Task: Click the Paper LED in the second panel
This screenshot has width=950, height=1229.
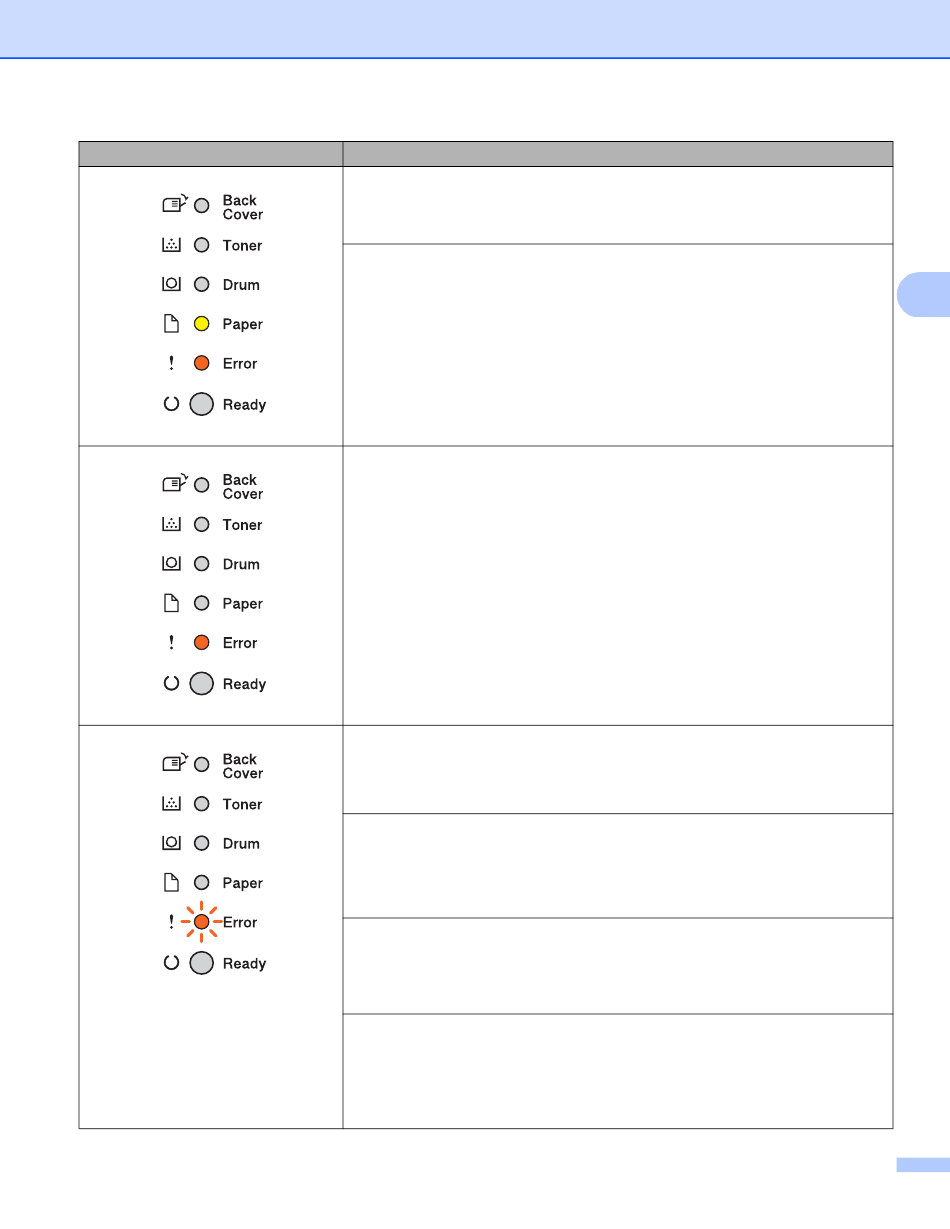Action: click(x=201, y=604)
